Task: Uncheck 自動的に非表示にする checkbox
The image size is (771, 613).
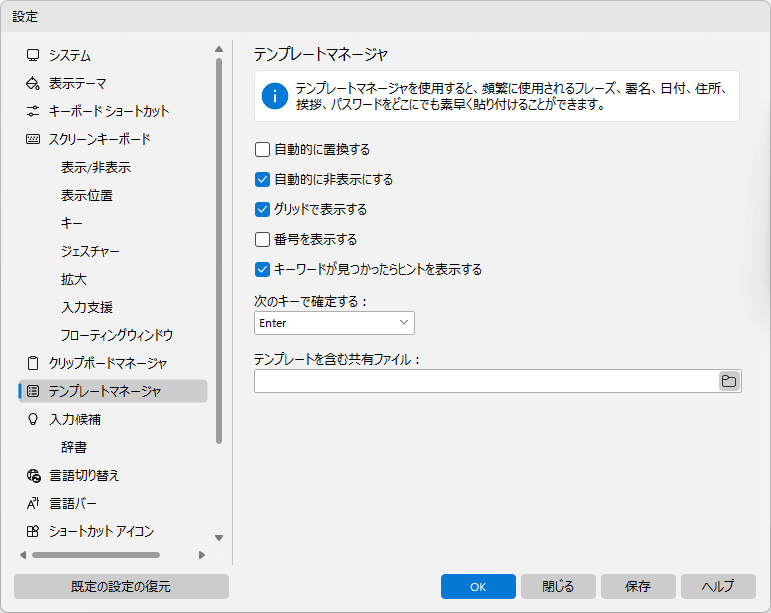Action: pos(263,179)
